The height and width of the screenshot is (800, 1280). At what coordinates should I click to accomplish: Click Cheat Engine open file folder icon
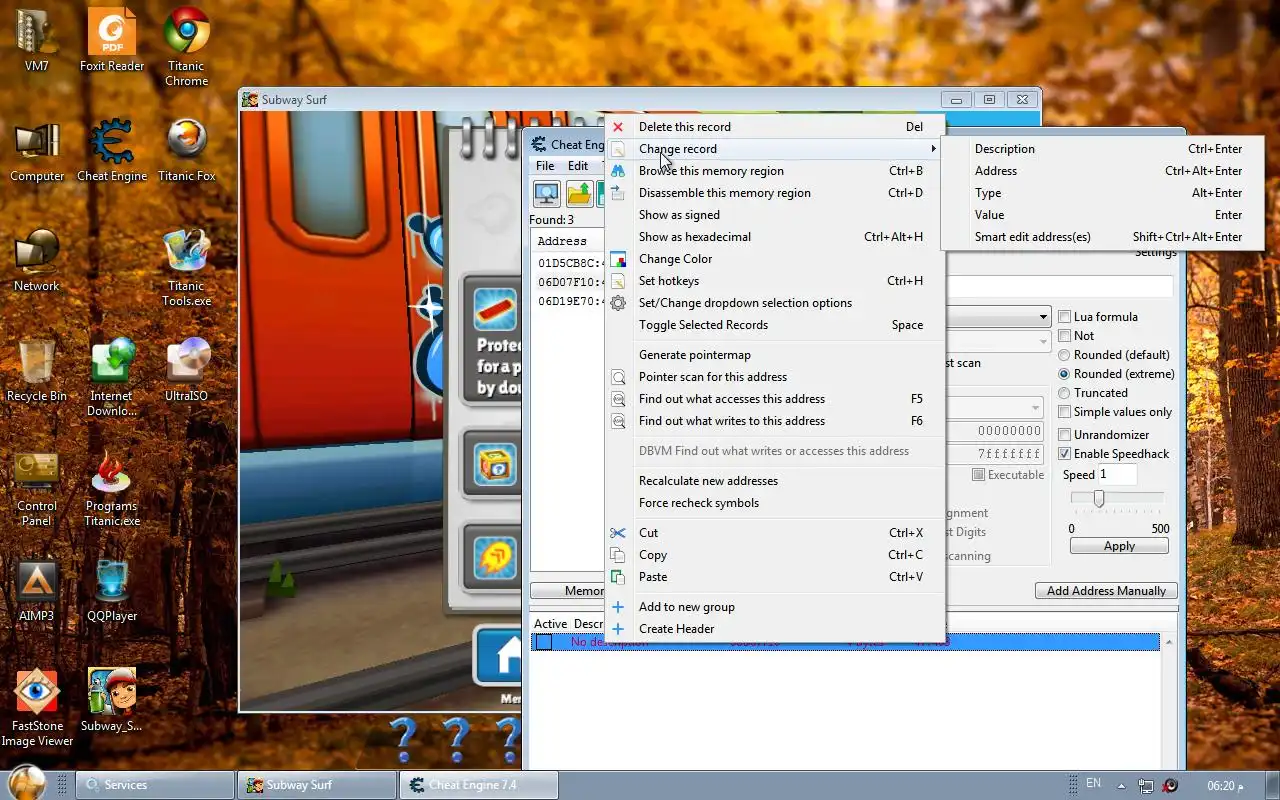point(579,193)
